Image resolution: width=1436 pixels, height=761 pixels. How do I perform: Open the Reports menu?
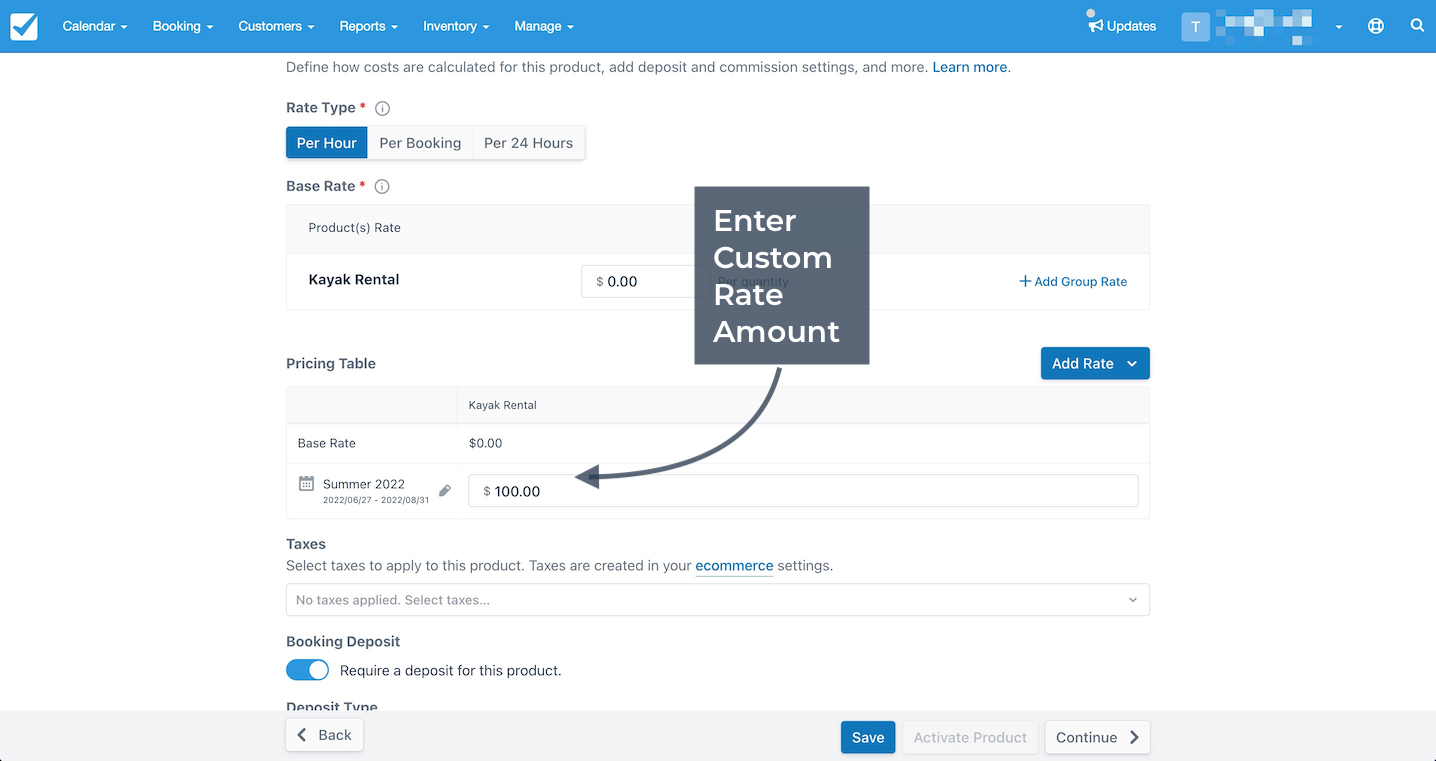(369, 26)
